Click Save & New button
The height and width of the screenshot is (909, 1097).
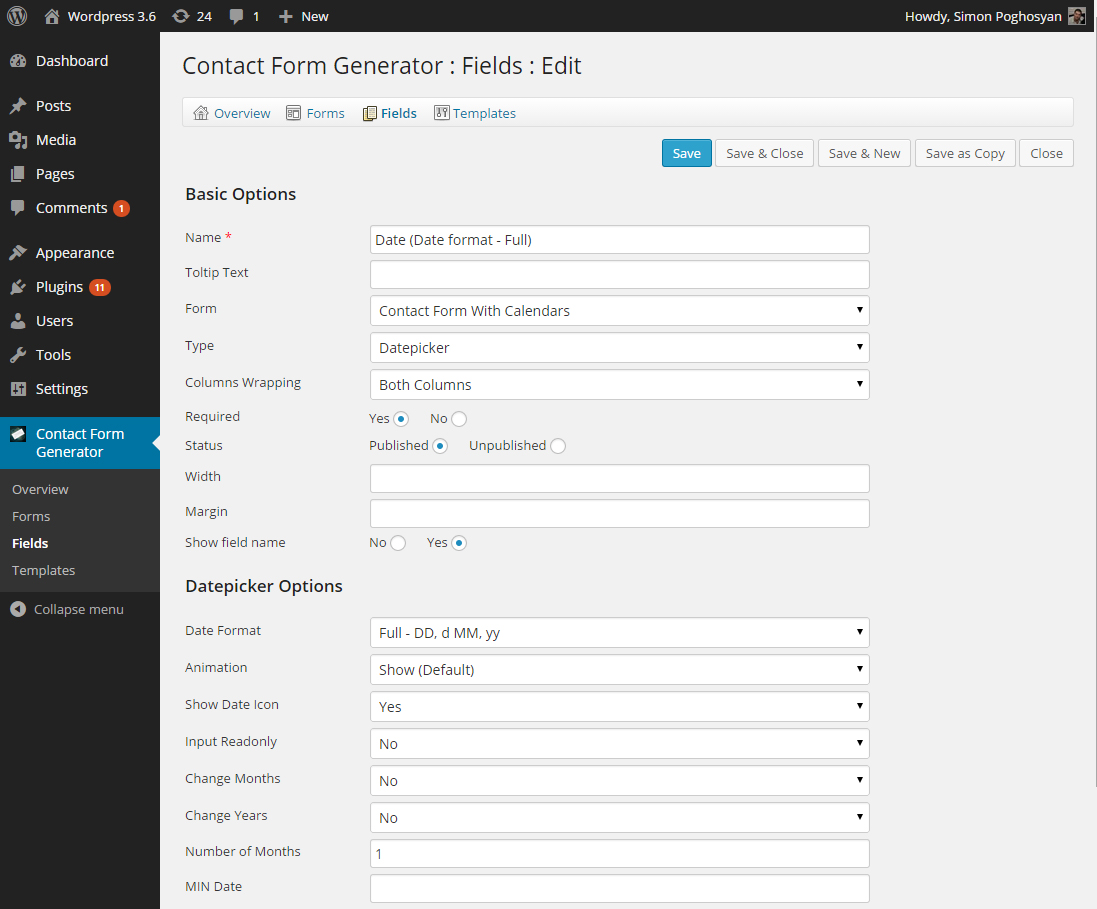point(864,153)
